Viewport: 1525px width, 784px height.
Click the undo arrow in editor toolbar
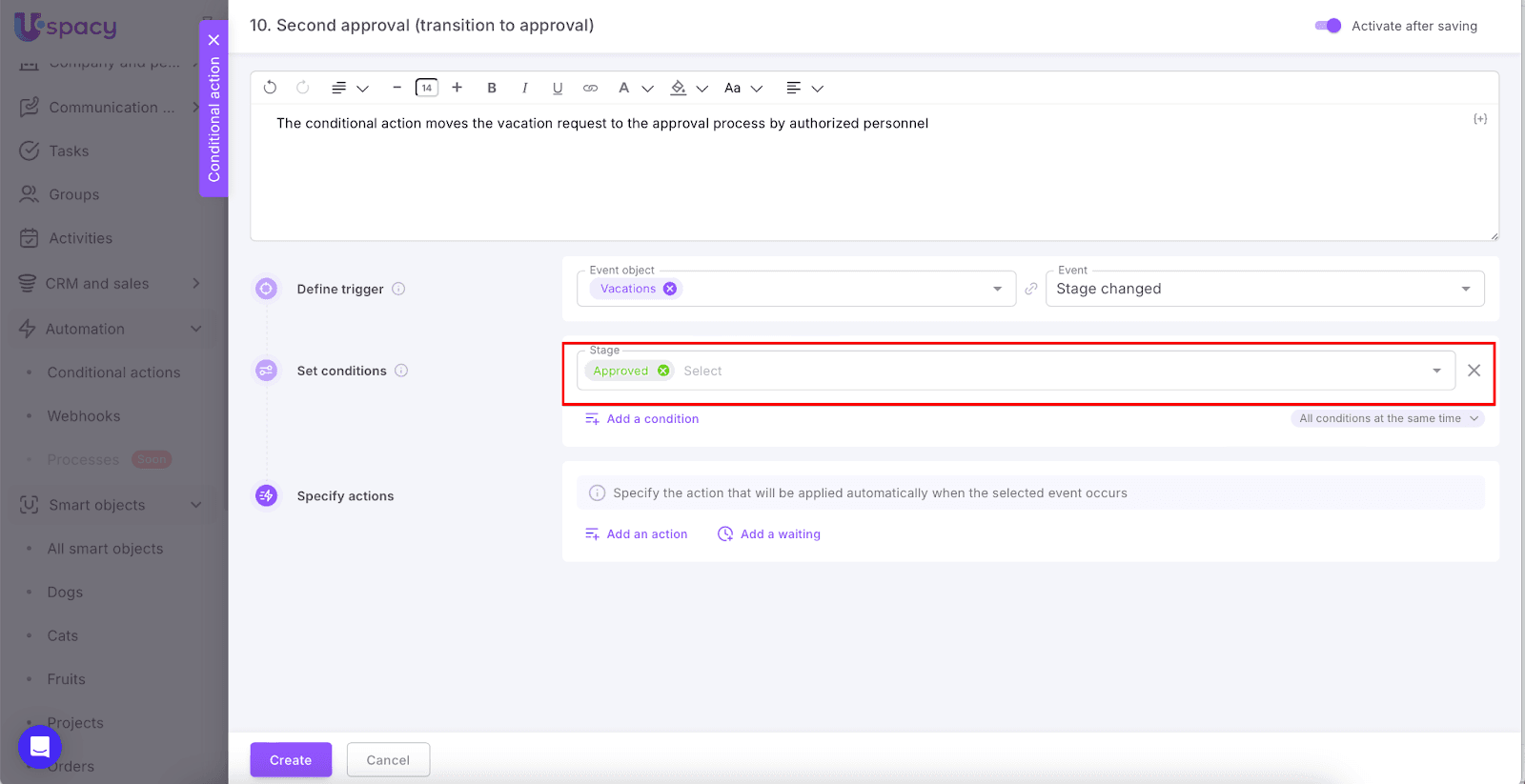click(270, 88)
